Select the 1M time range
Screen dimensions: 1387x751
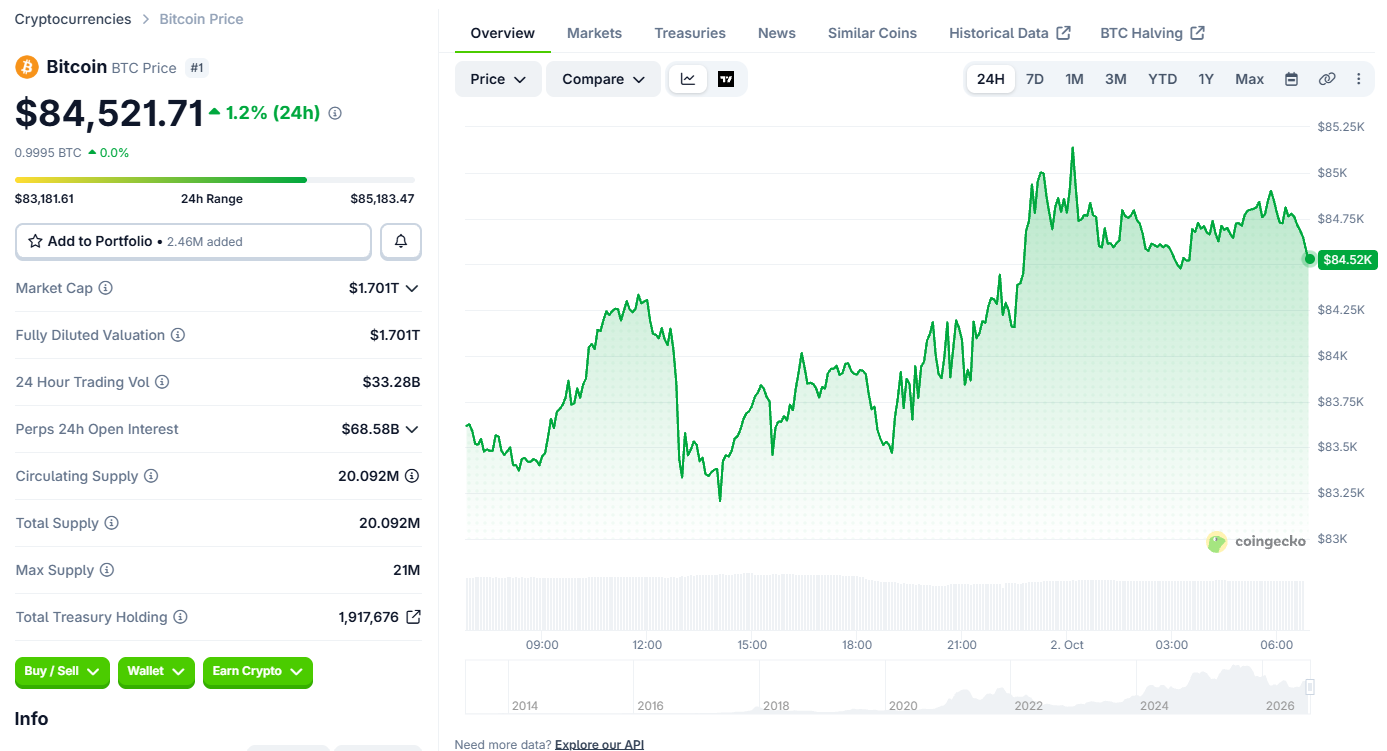pos(1074,79)
